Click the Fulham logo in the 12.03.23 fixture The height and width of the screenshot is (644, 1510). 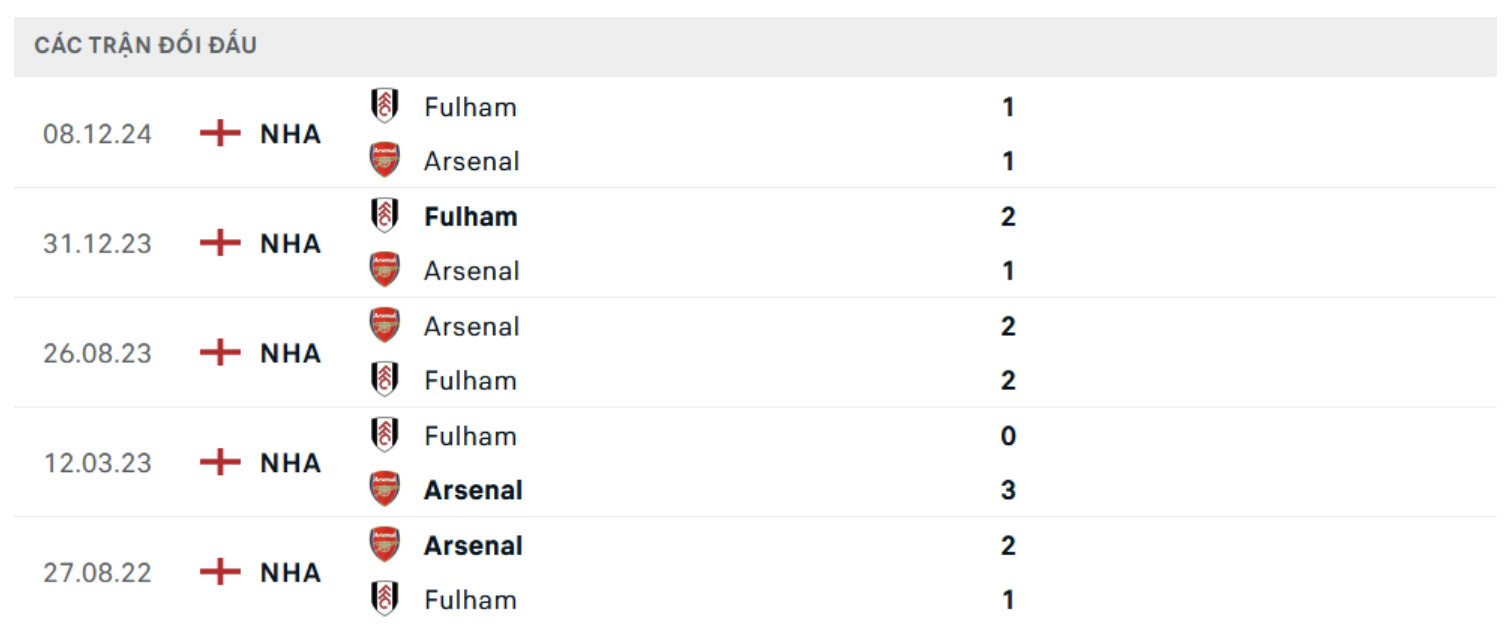click(x=384, y=435)
